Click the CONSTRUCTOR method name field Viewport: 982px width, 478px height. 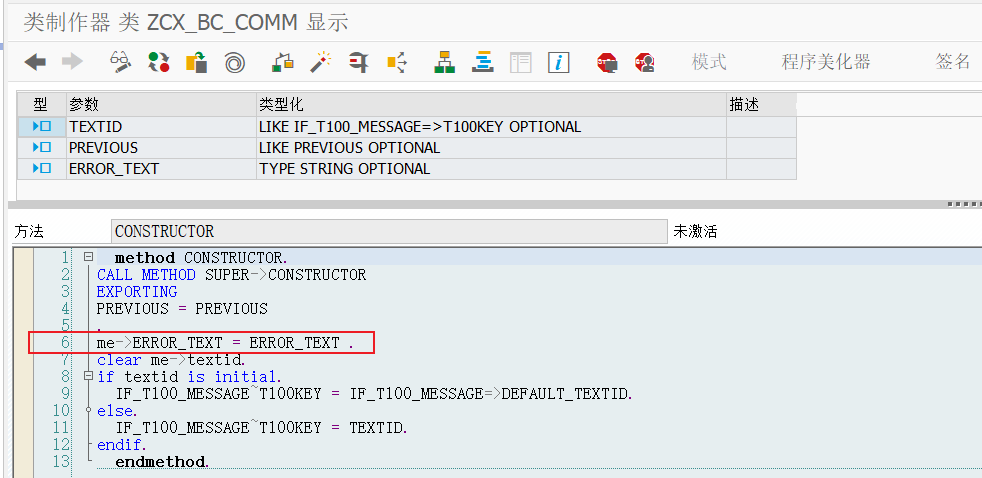[390, 231]
